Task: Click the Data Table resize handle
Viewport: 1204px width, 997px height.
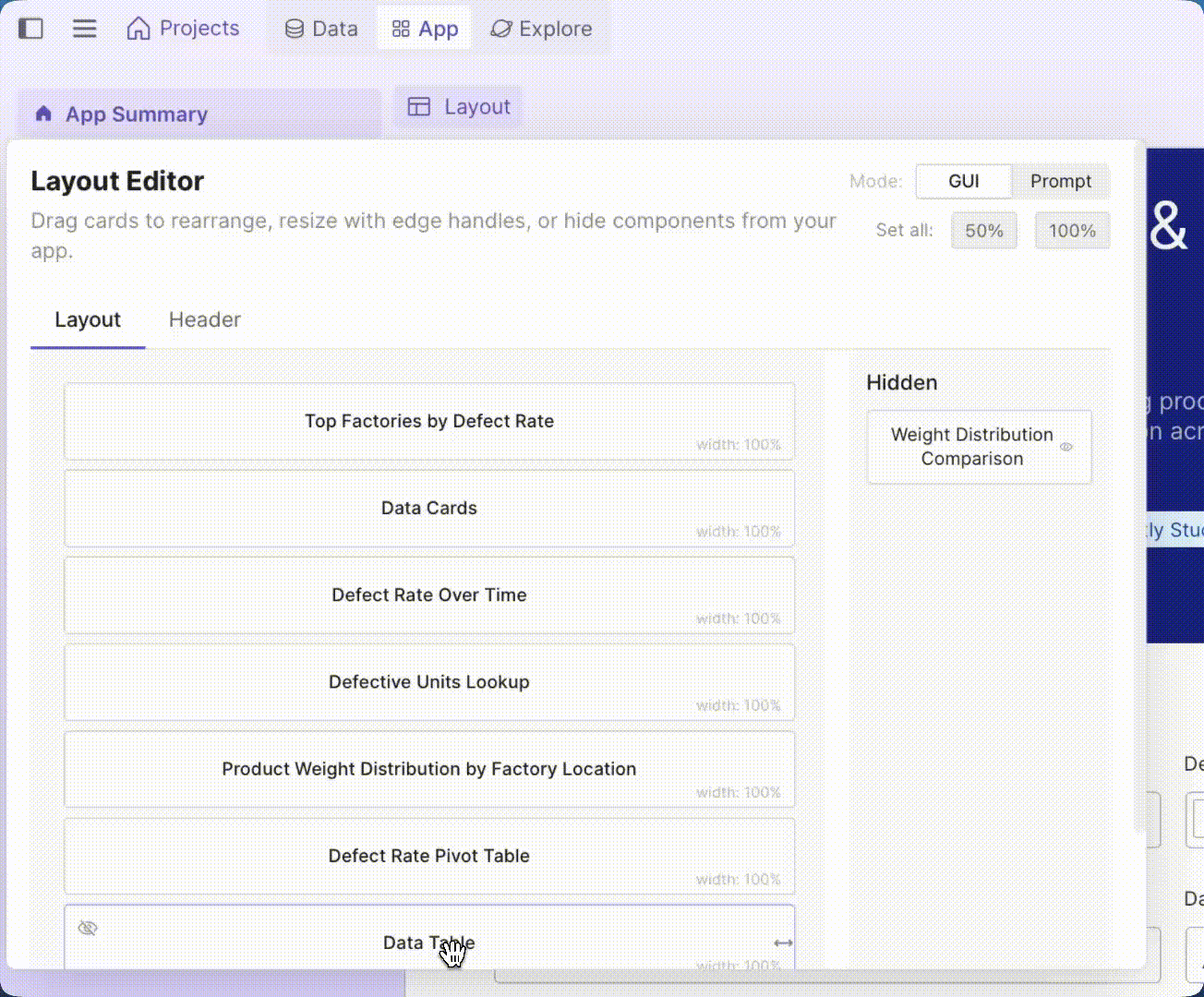Action: [x=783, y=943]
